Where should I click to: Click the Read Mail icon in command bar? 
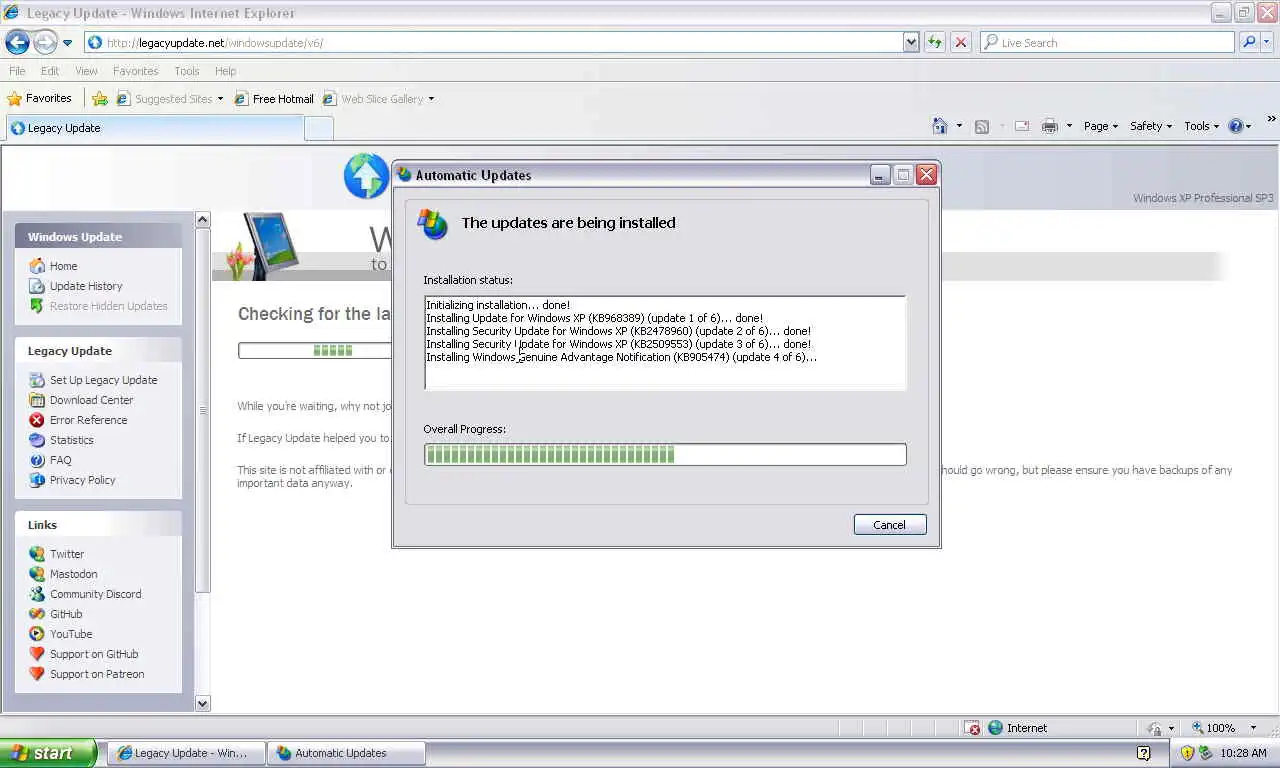click(x=1022, y=126)
